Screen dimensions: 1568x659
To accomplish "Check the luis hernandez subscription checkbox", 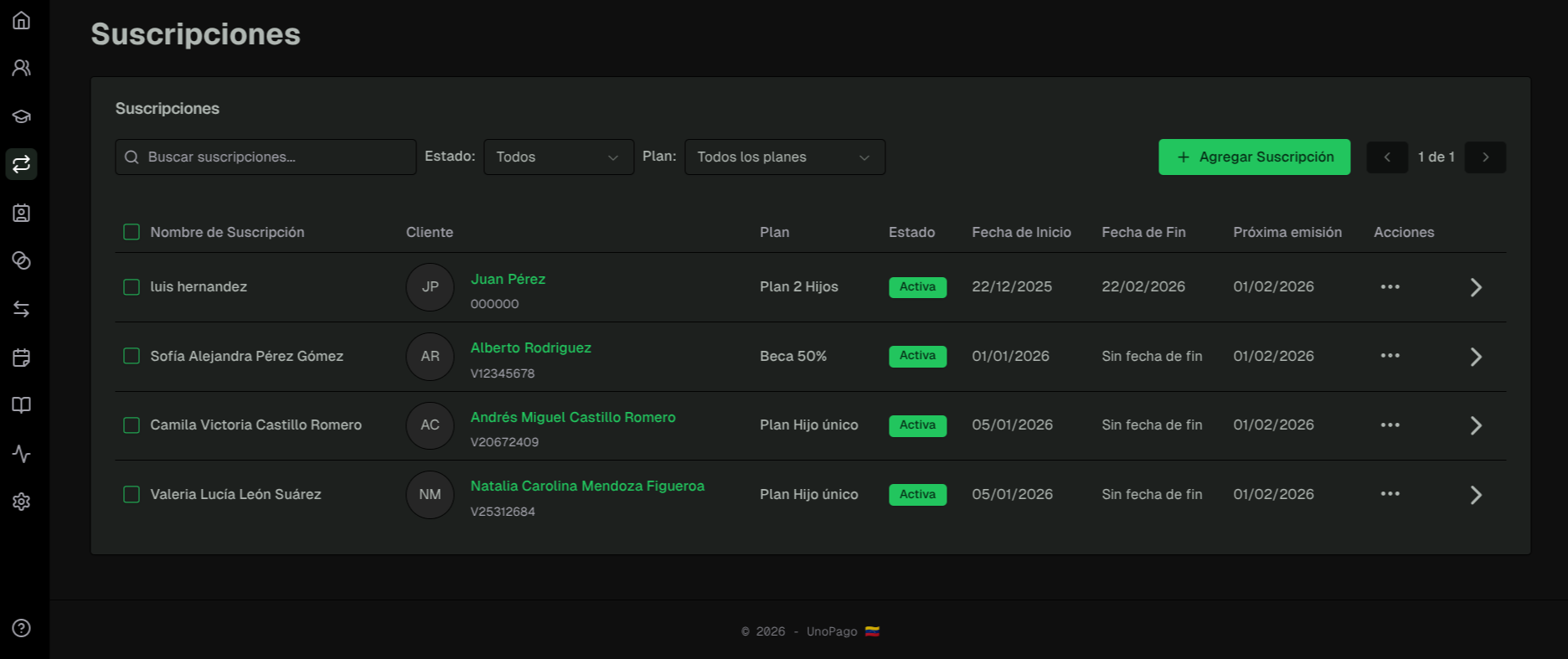I will (132, 287).
